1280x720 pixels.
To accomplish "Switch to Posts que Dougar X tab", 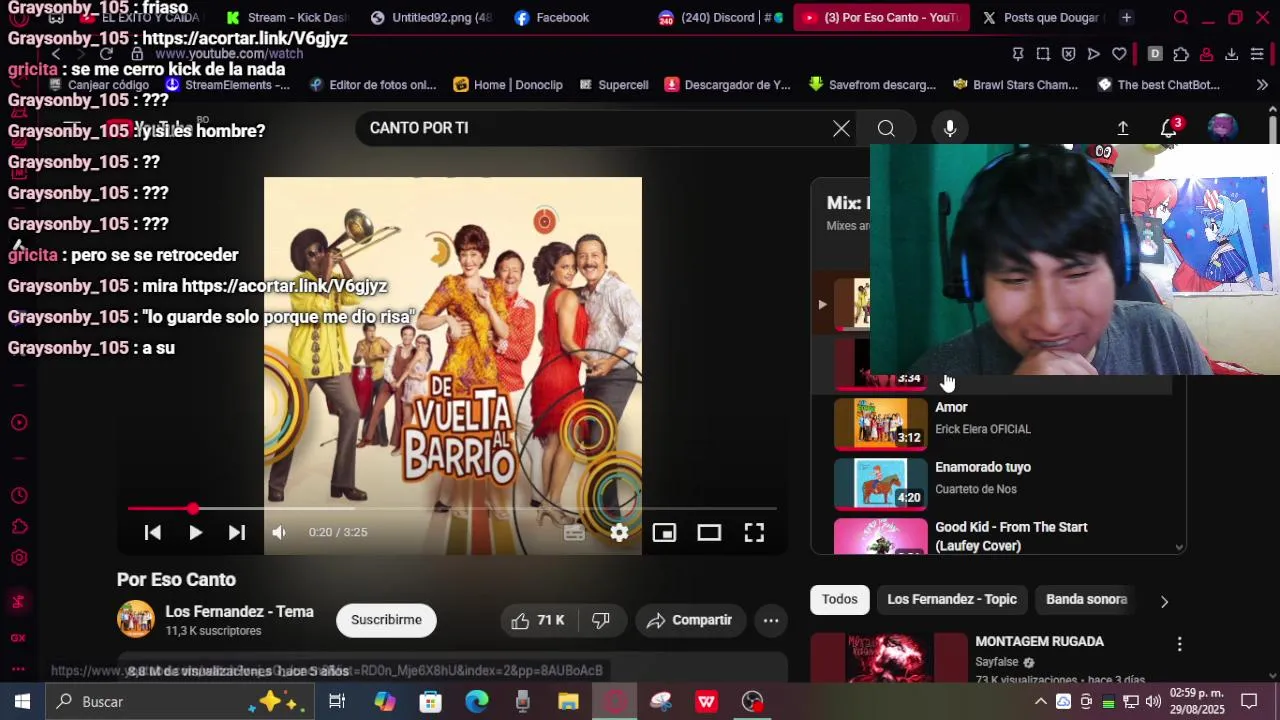I will coord(1040,17).
